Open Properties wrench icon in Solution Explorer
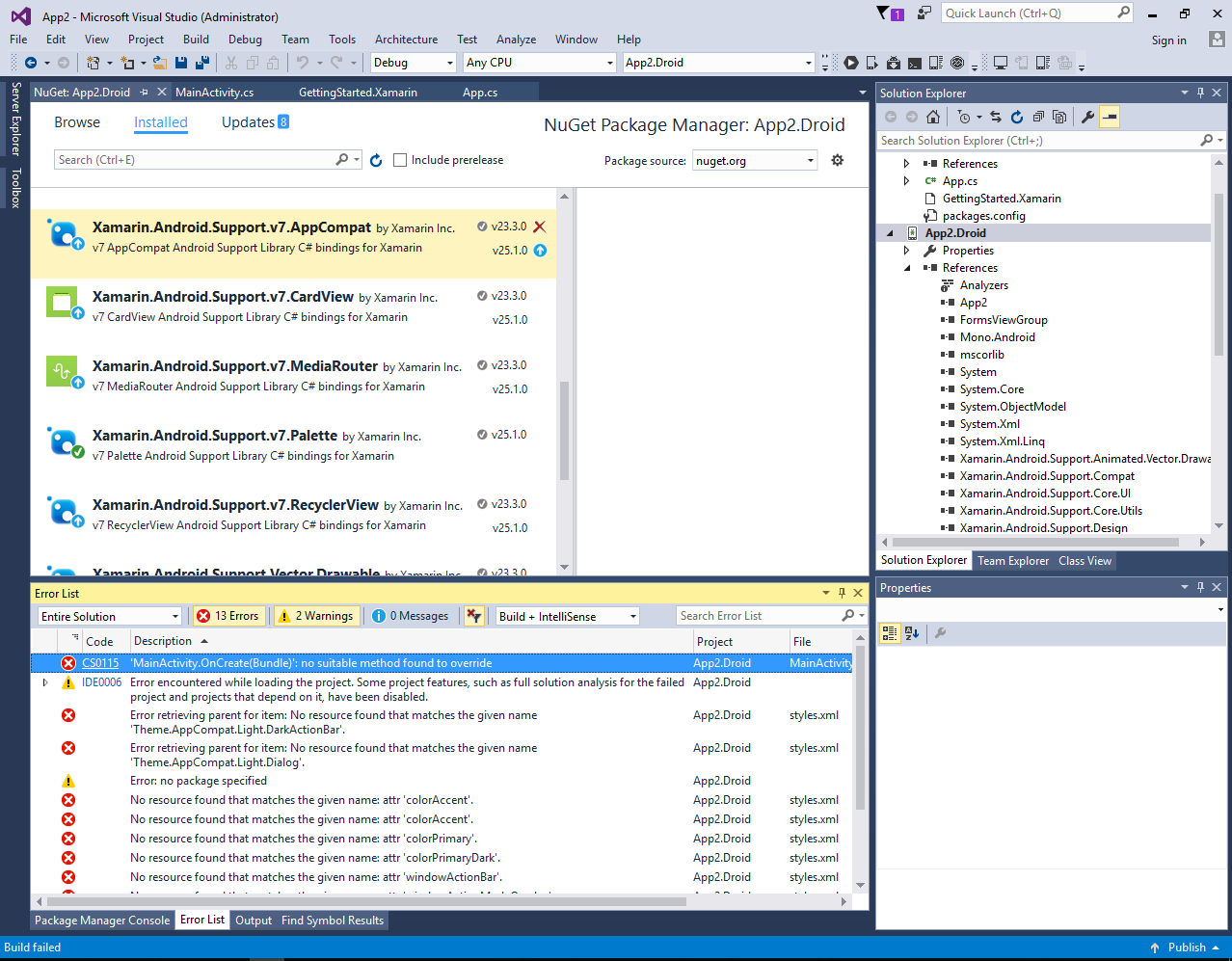 [x=1088, y=117]
